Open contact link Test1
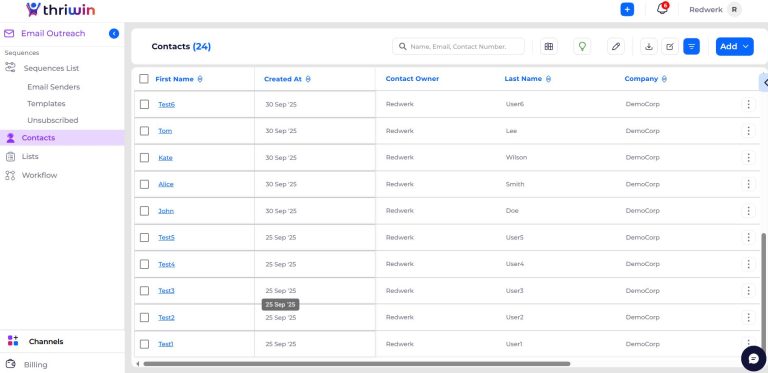 [166, 344]
